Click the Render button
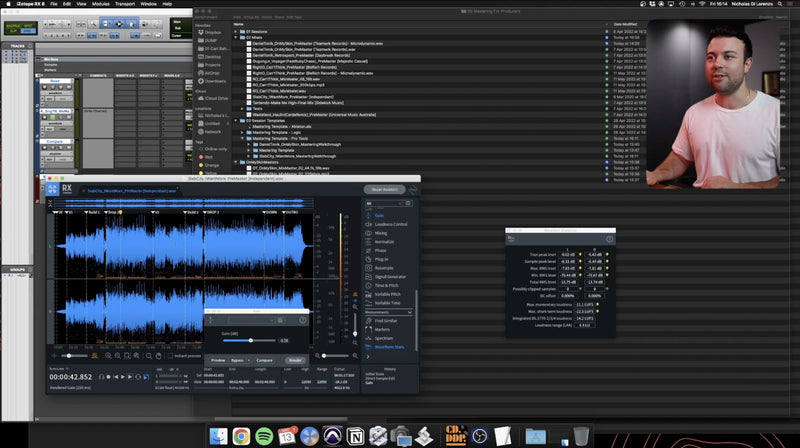Screen dimensions: 800x448 point(295,359)
